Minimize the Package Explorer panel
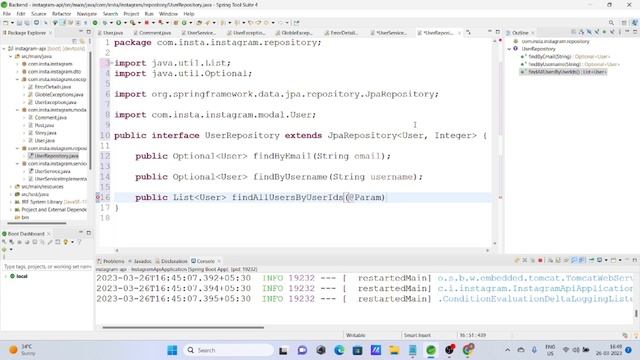The width and height of the screenshot is (640, 360). pyautogui.click(x=80, y=31)
